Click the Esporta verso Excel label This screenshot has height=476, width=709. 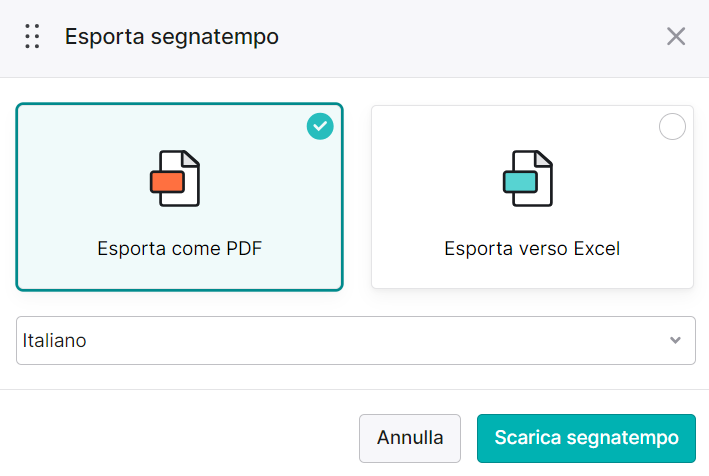click(x=532, y=249)
